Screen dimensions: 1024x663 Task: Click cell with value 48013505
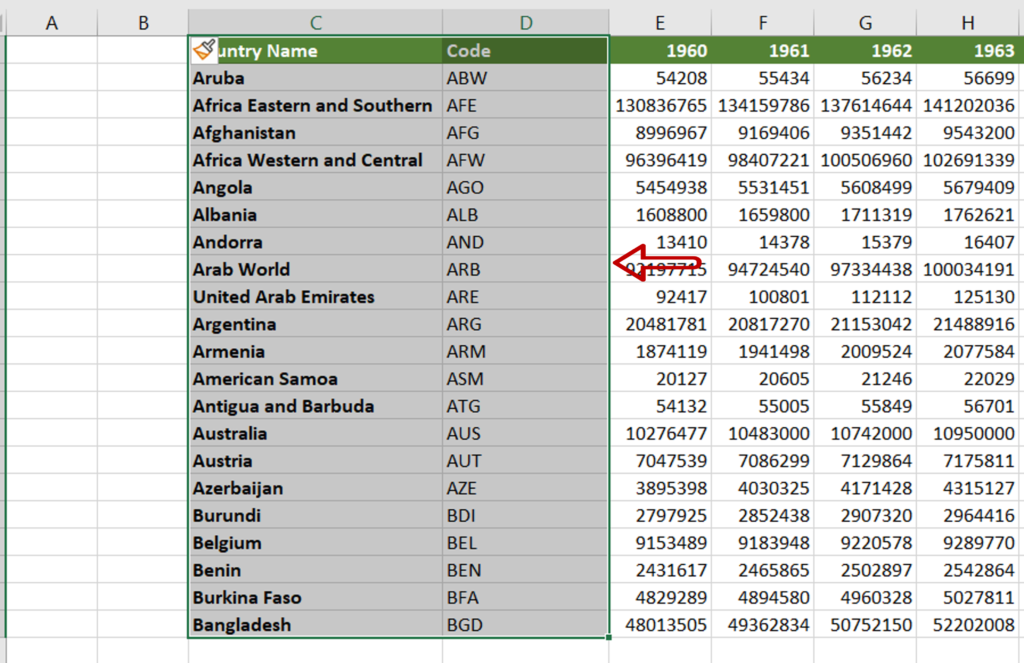pyautogui.click(x=660, y=625)
